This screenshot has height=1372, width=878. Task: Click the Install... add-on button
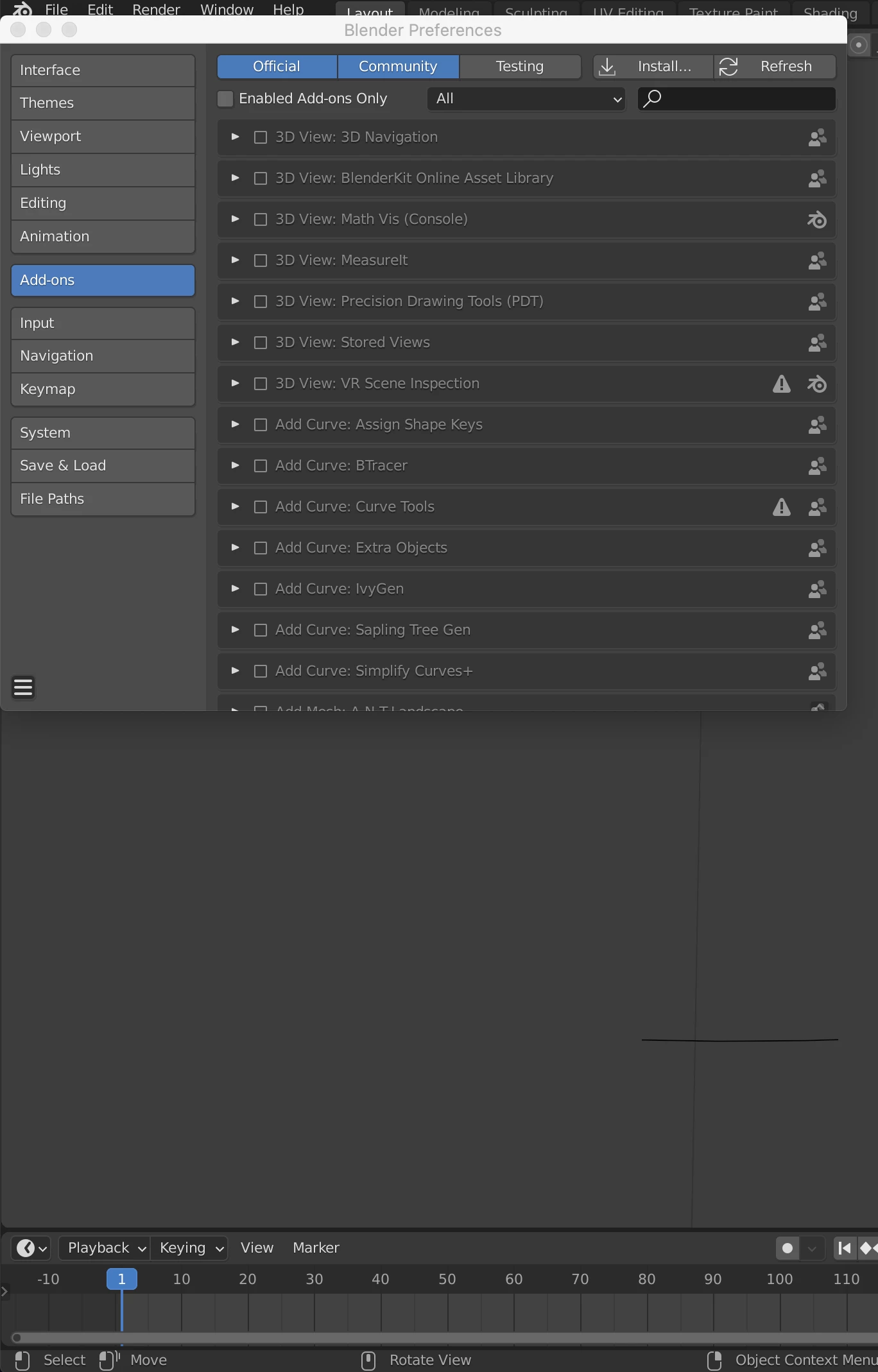point(653,66)
